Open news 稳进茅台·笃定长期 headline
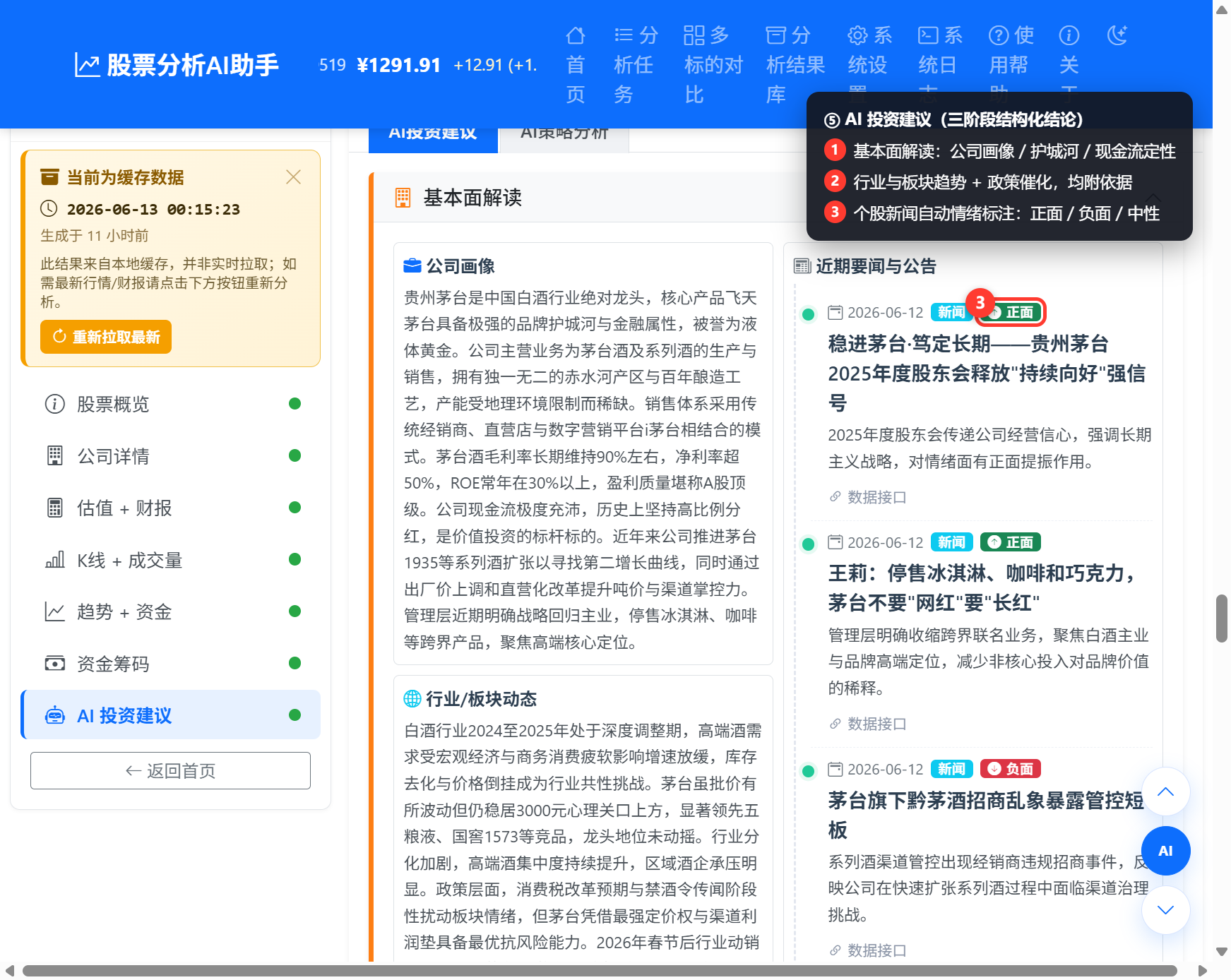 coord(987,373)
